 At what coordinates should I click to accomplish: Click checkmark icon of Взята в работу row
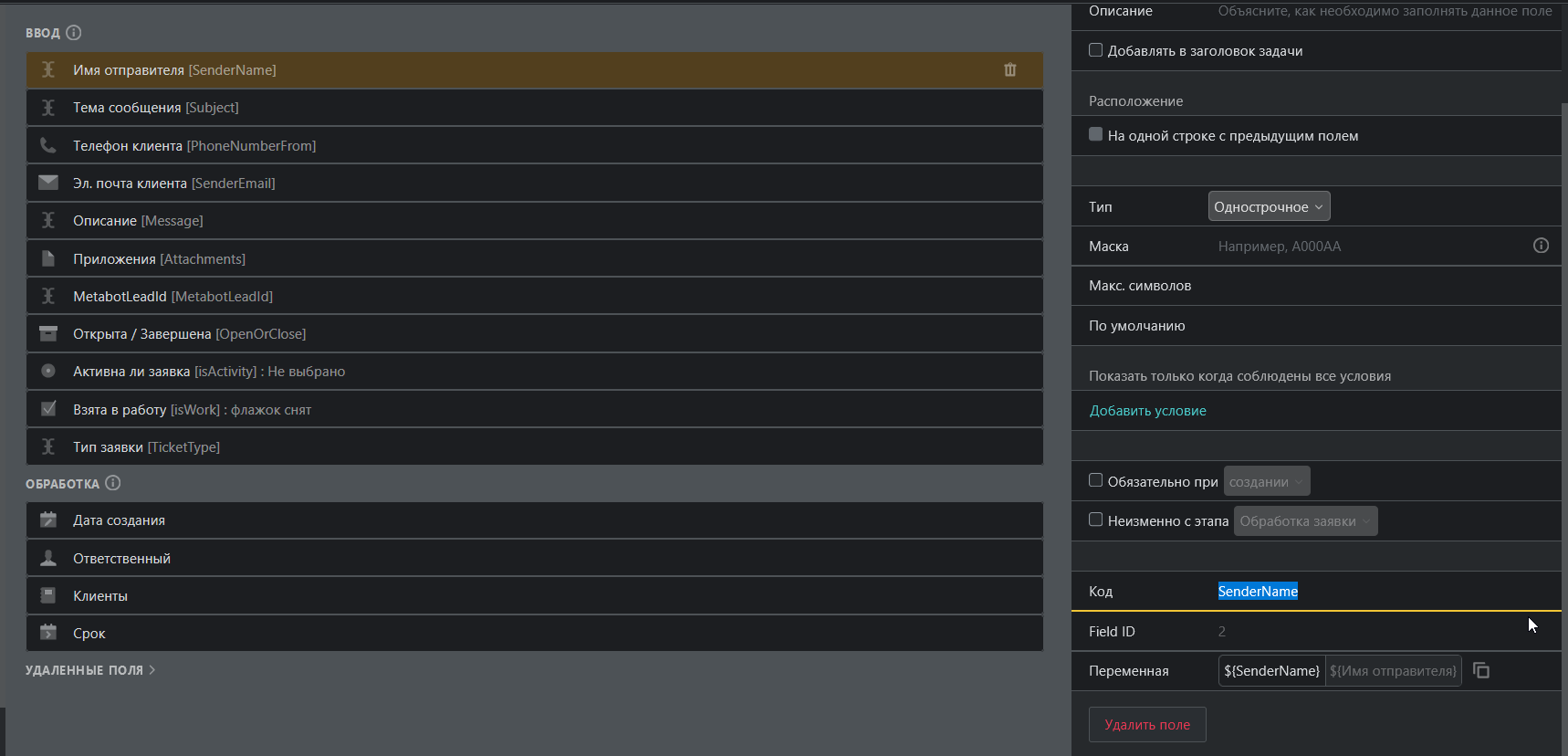click(48, 409)
